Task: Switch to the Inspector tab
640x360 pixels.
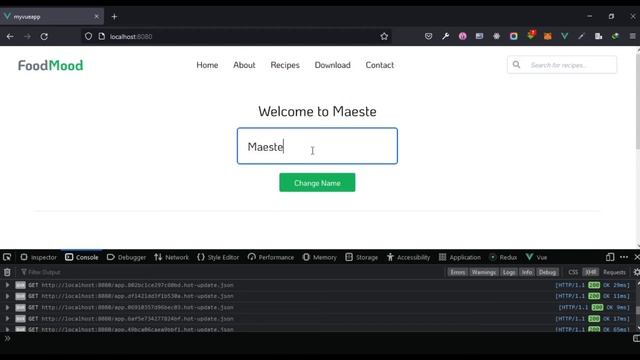Action: point(39,257)
